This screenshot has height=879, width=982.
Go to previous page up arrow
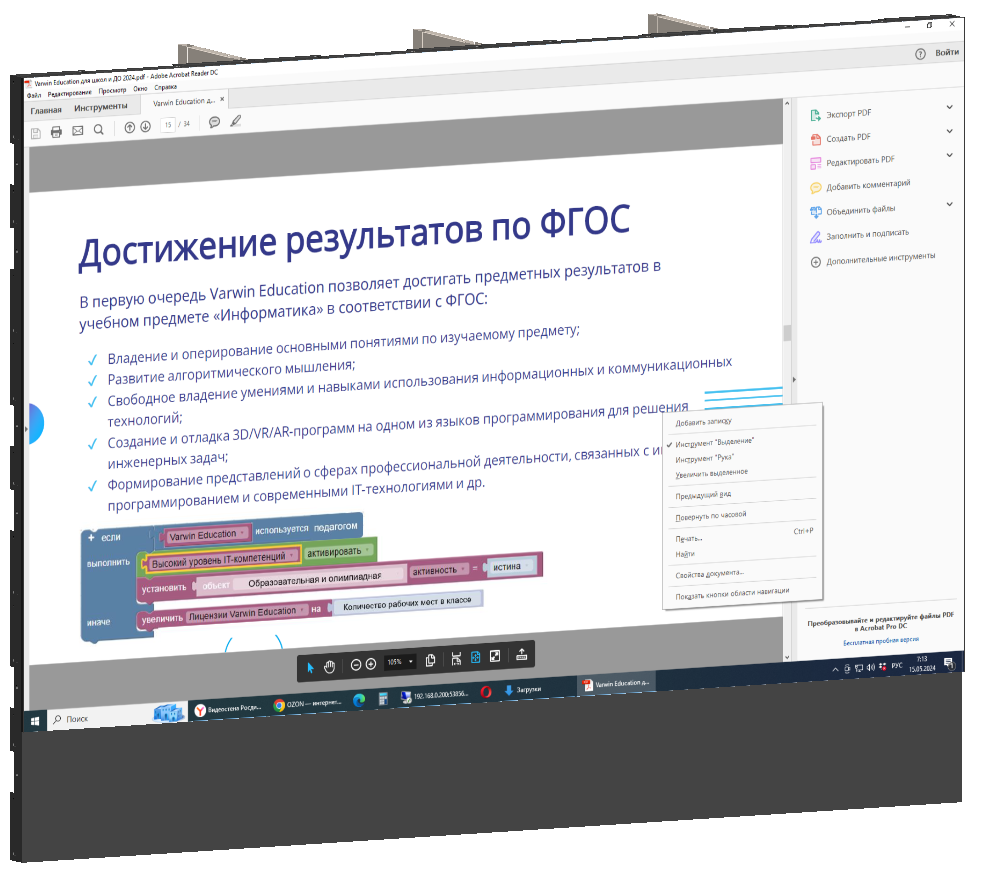coord(130,128)
